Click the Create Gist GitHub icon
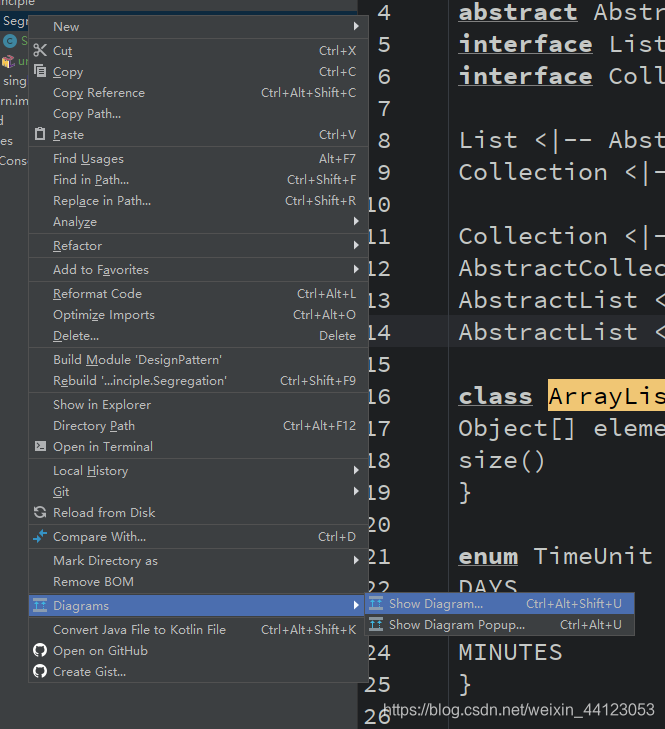The width and height of the screenshot is (665, 729). [x=40, y=671]
